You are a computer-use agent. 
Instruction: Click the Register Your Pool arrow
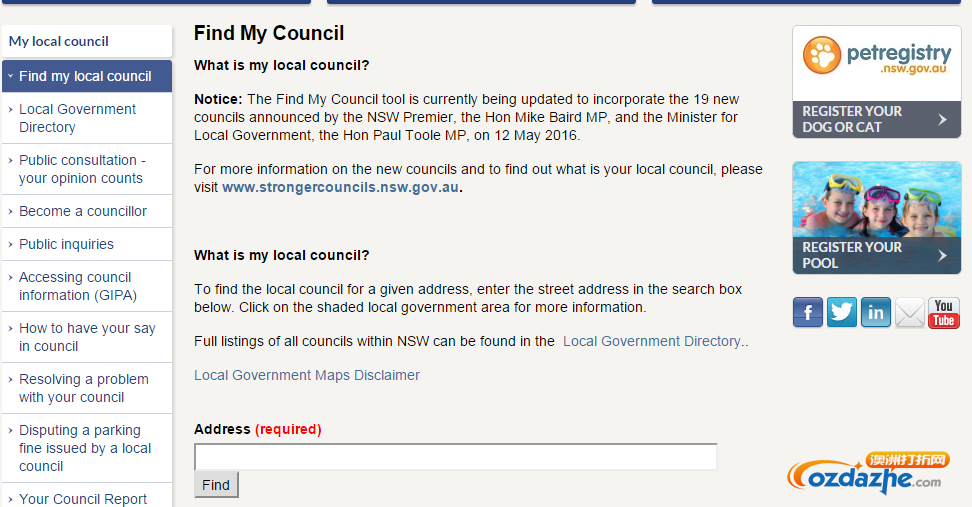click(942, 256)
